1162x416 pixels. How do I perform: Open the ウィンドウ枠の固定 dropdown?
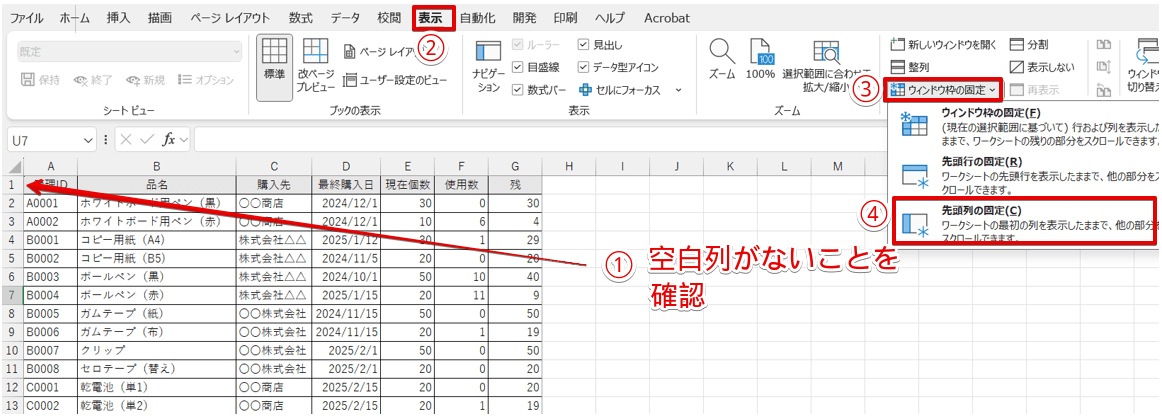click(x=945, y=90)
